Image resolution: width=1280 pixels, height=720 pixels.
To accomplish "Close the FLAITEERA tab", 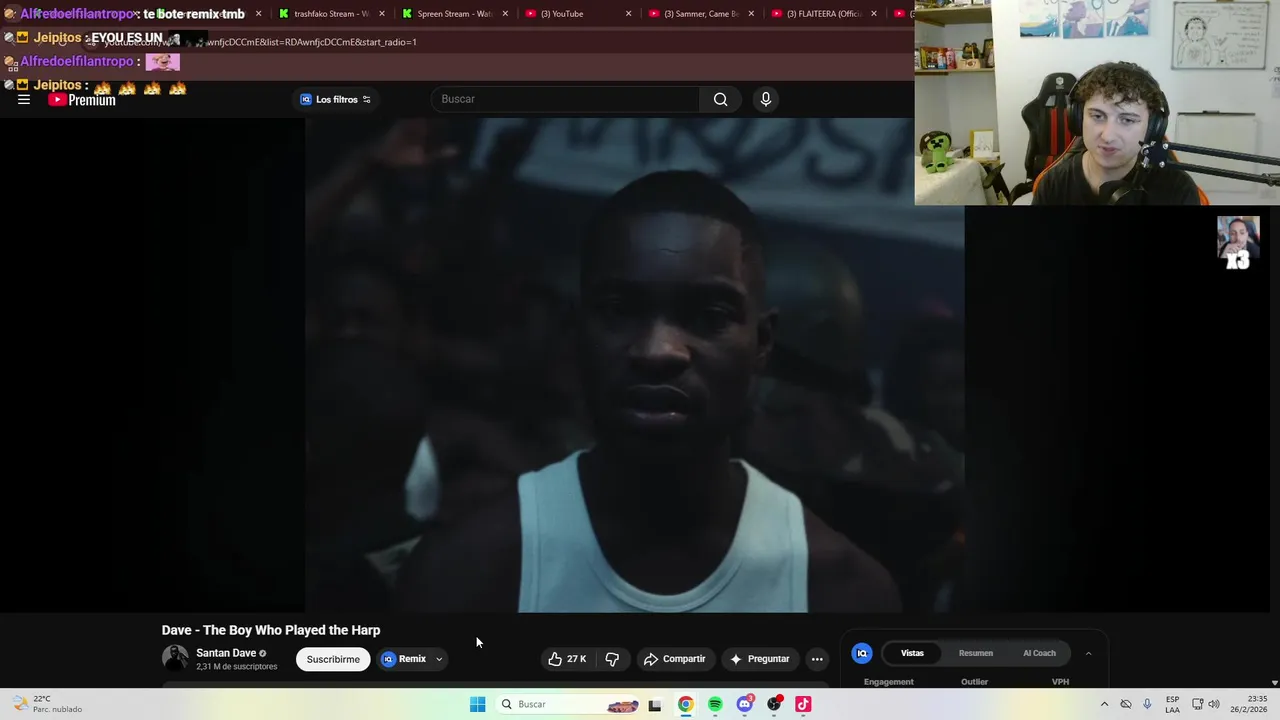I will click(x=874, y=14).
